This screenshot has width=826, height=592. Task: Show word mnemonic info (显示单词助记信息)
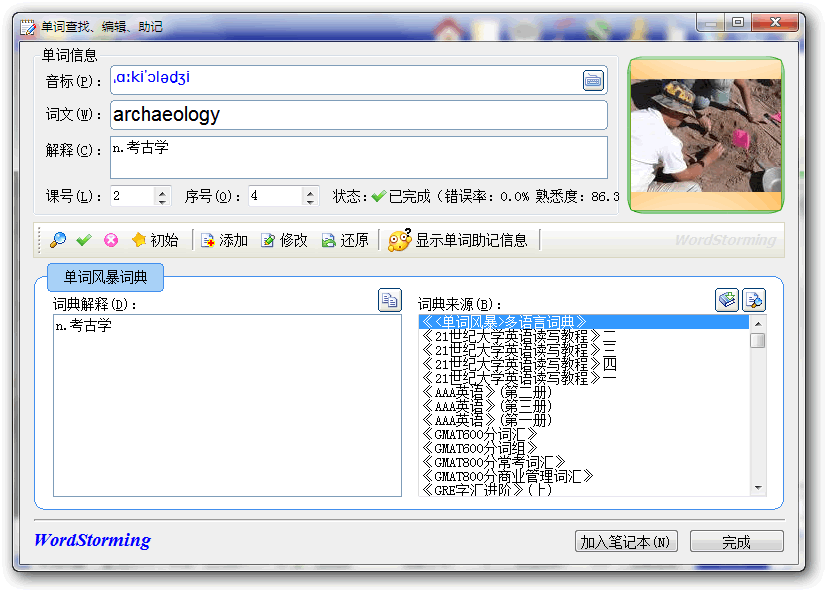click(x=458, y=240)
